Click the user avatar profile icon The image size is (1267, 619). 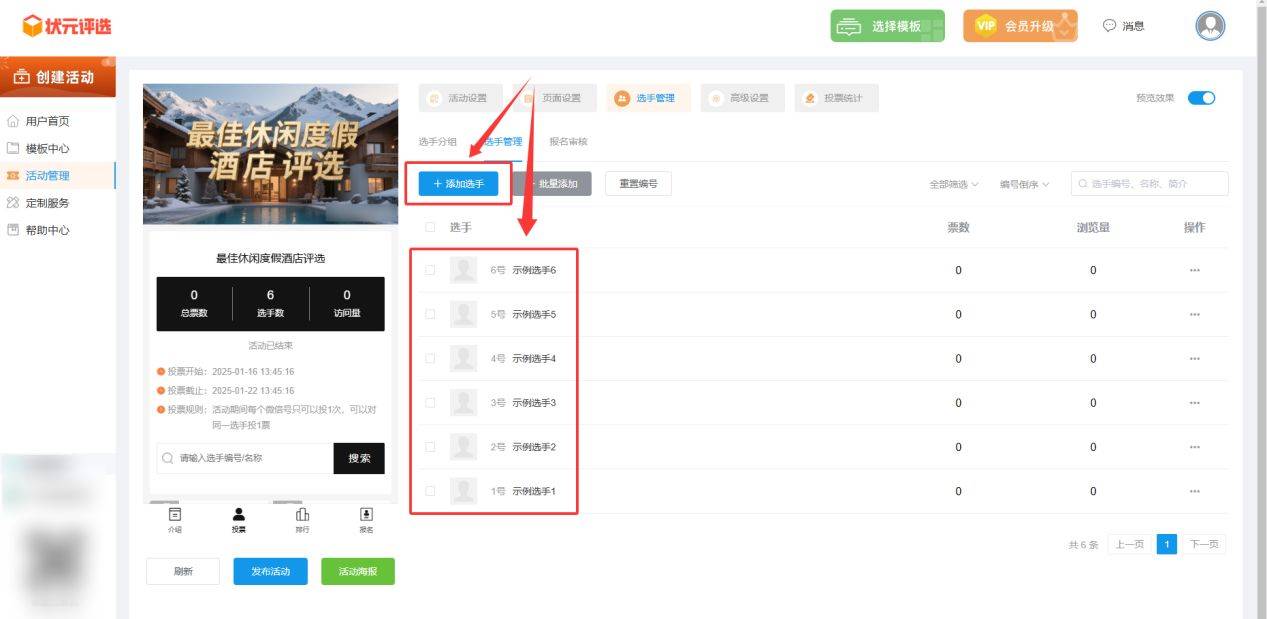(1210, 26)
